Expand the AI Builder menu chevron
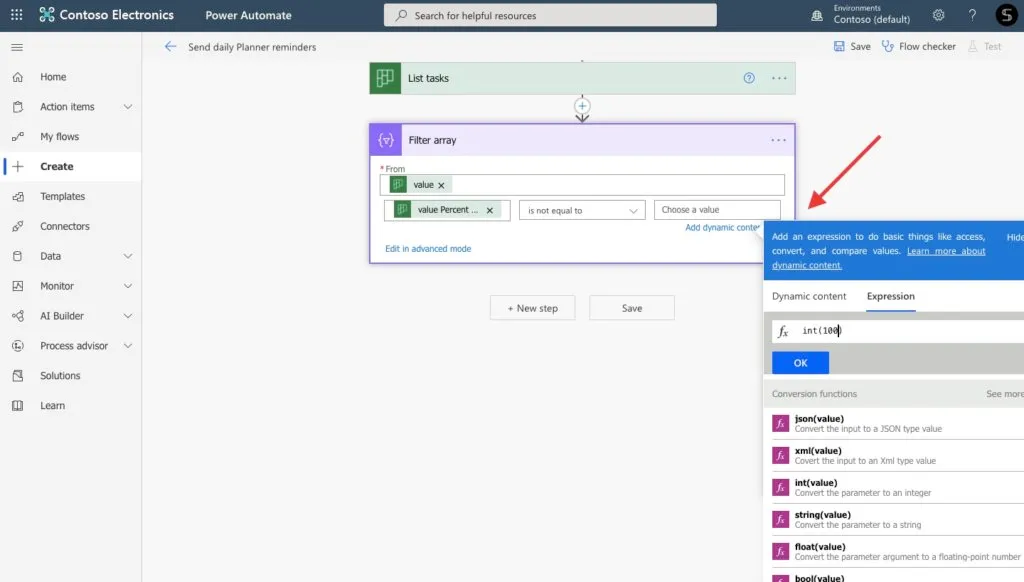 click(128, 316)
